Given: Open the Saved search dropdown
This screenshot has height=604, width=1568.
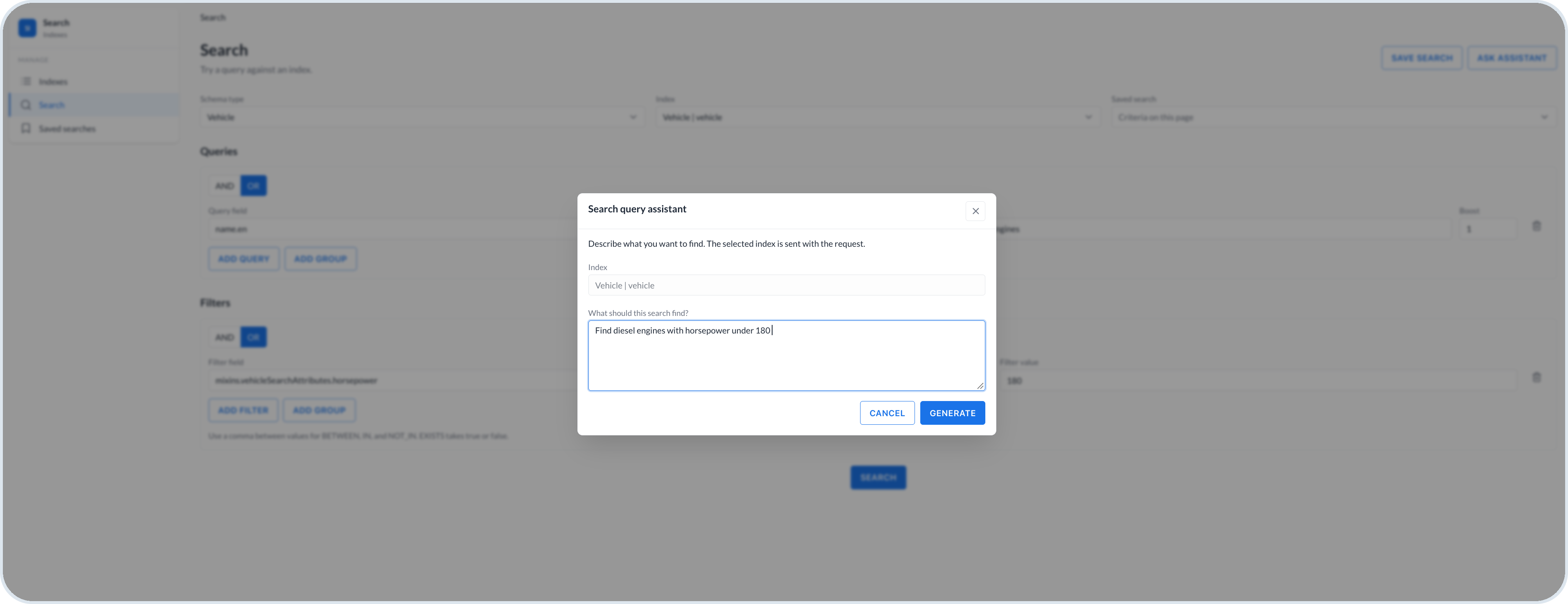Looking at the screenshot, I should [1333, 117].
